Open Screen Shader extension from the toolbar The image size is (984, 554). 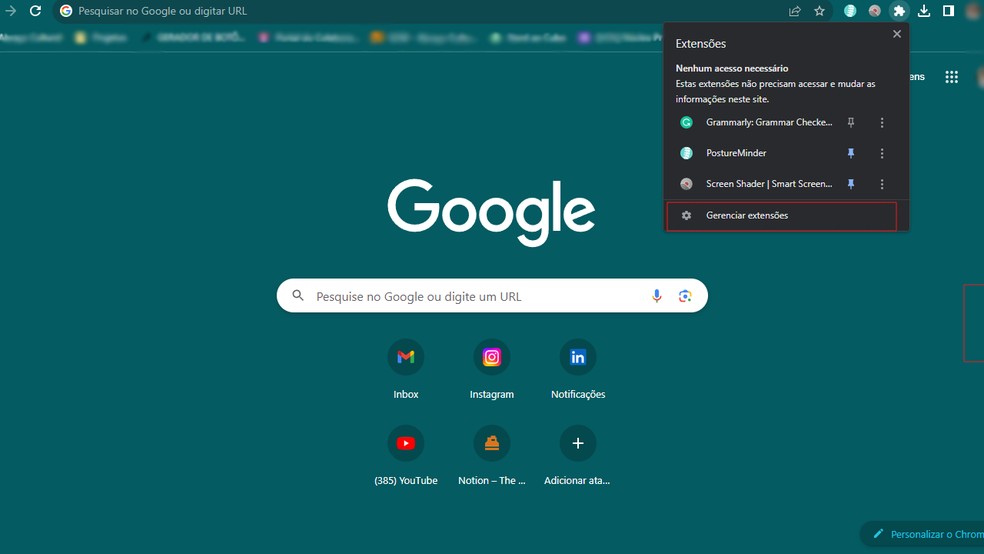(874, 11)
